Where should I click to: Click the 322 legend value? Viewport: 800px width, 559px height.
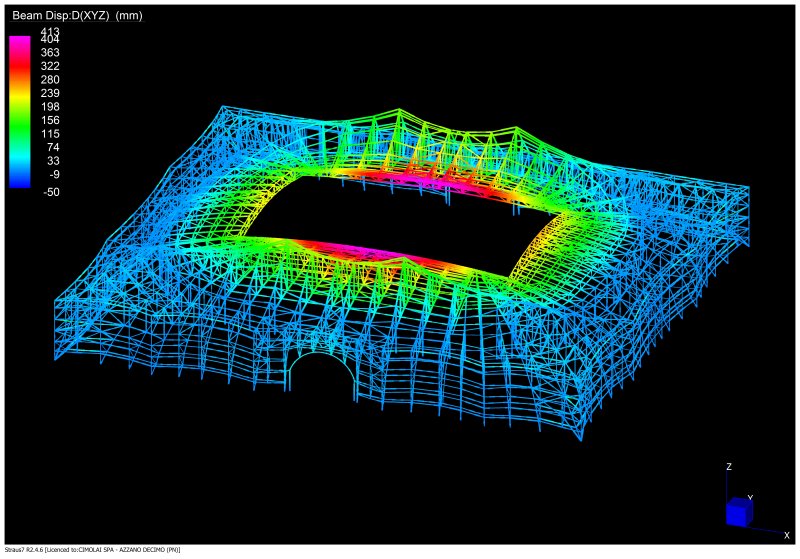pos(50,65)
